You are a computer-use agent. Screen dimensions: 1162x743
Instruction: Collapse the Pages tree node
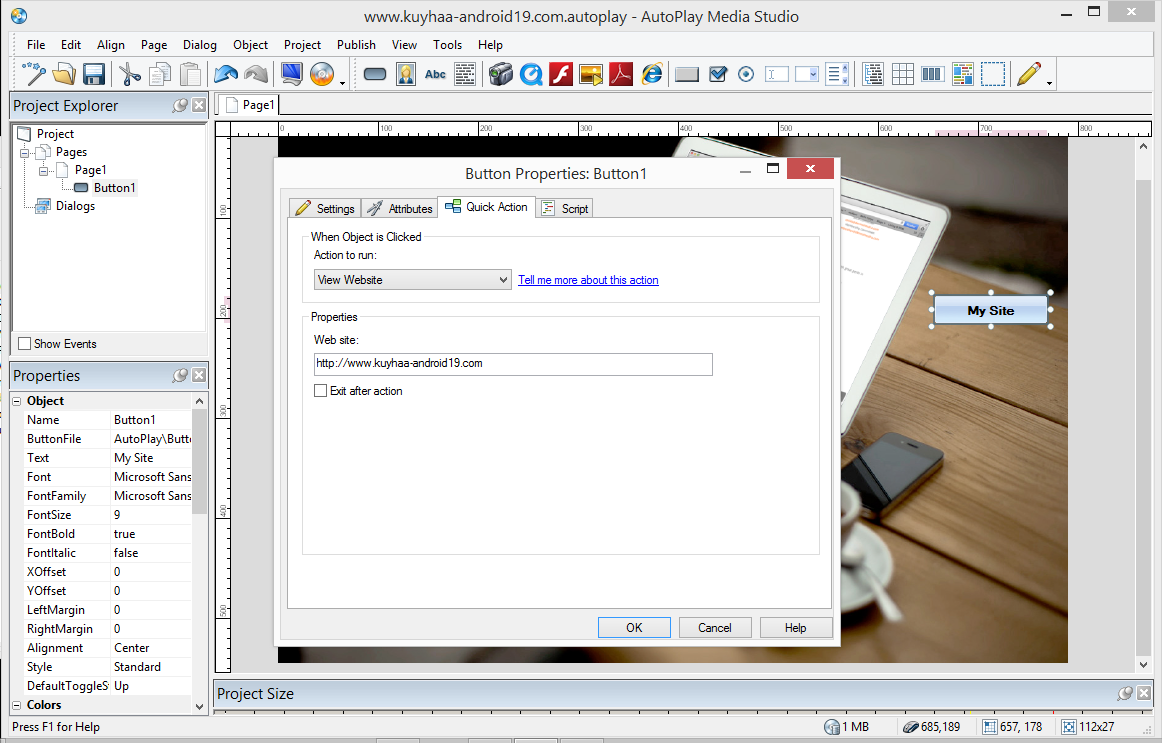point(24,153)
